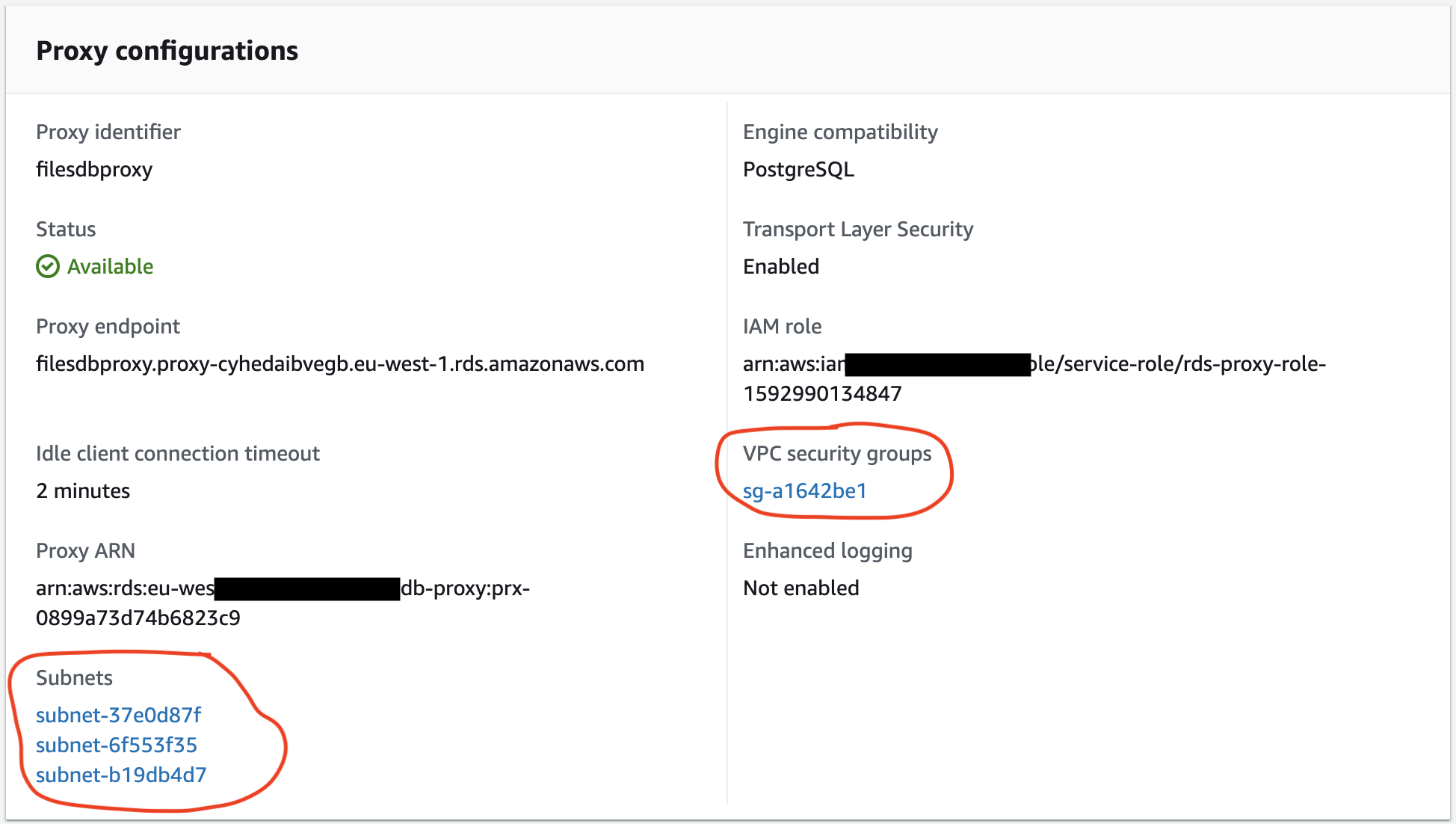Open subnet-37e0d87f link
1456x824 pixels.
tap(119, 715)
